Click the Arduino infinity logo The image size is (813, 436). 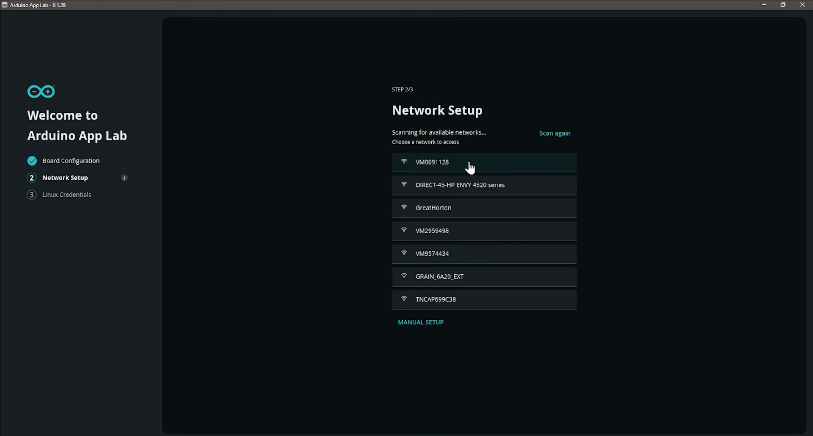click(41, 92)
